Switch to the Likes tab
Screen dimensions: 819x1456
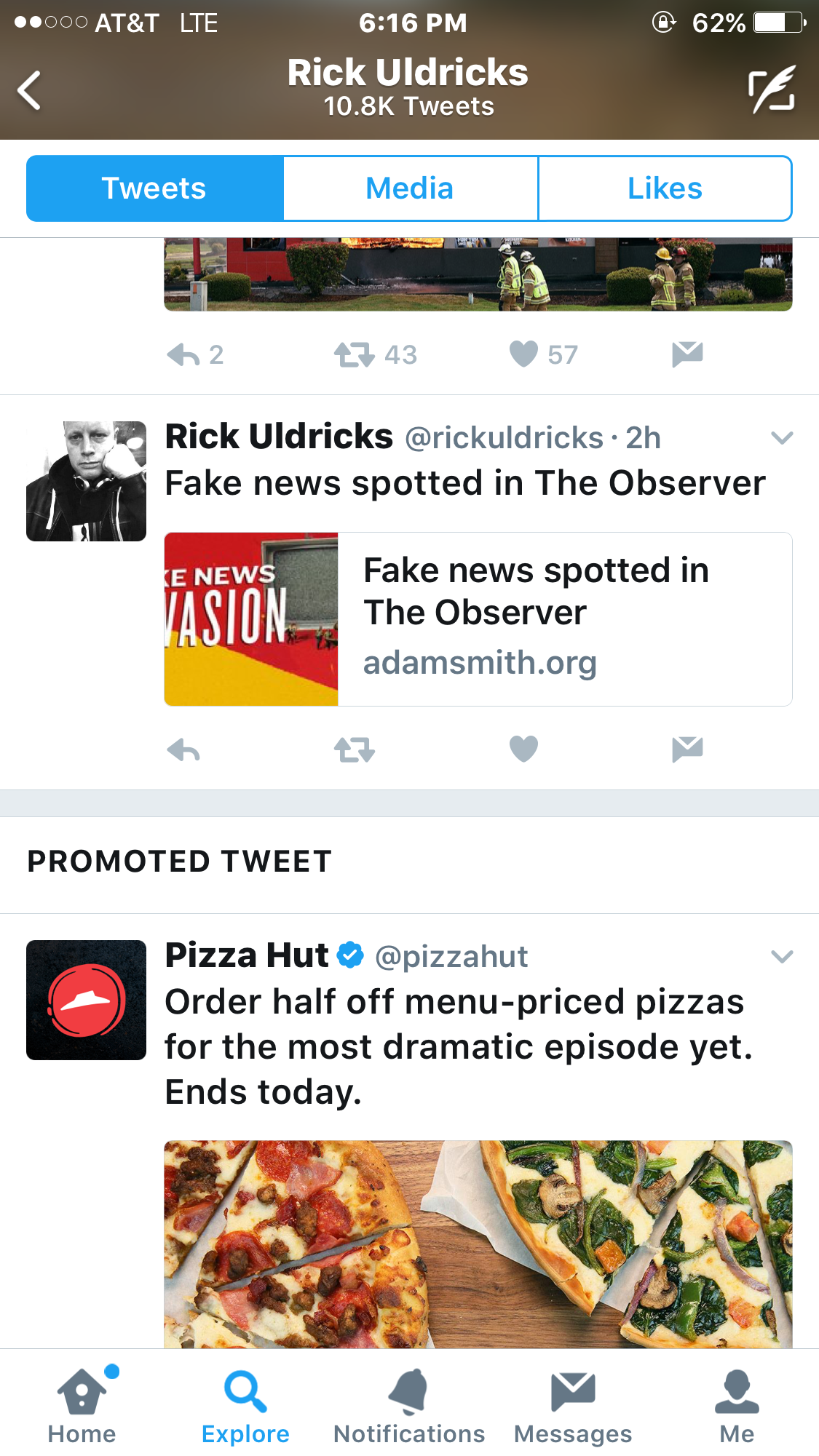click(x=665, y=188)
